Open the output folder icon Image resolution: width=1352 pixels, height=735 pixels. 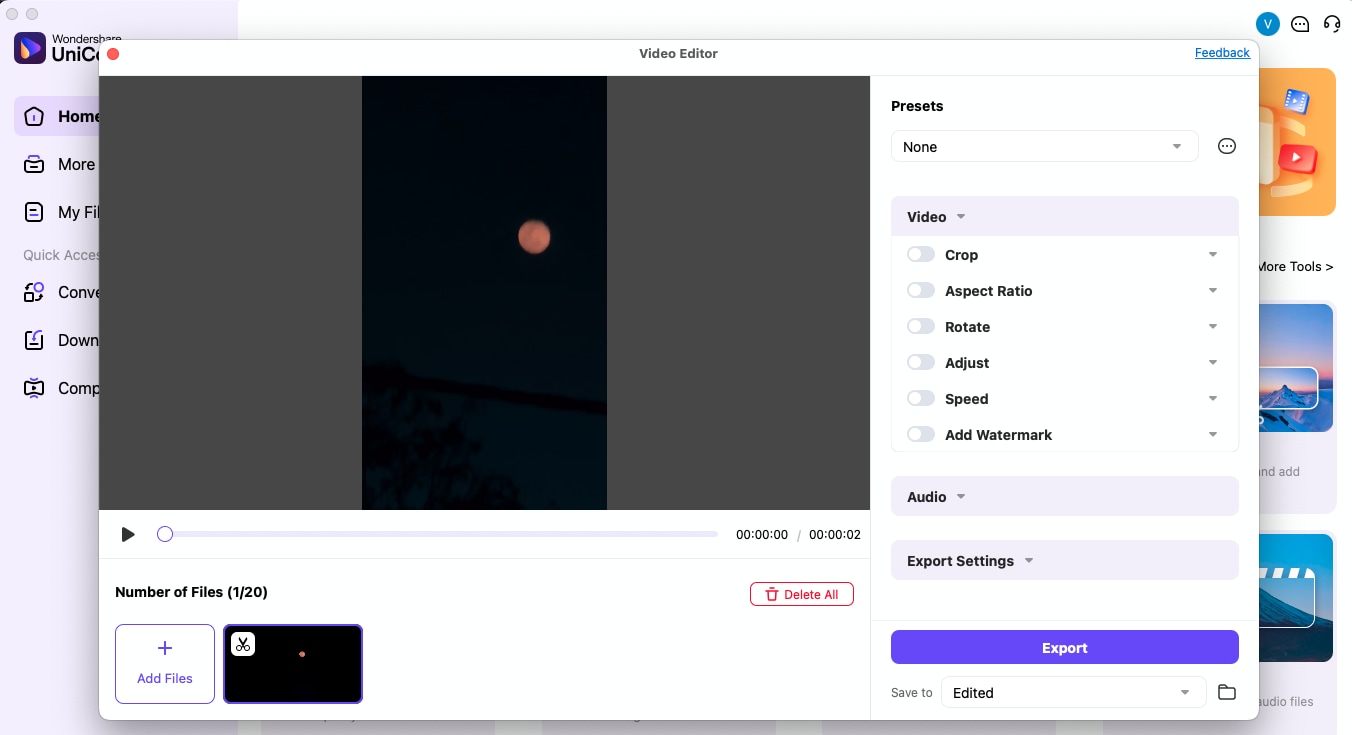1227,693
